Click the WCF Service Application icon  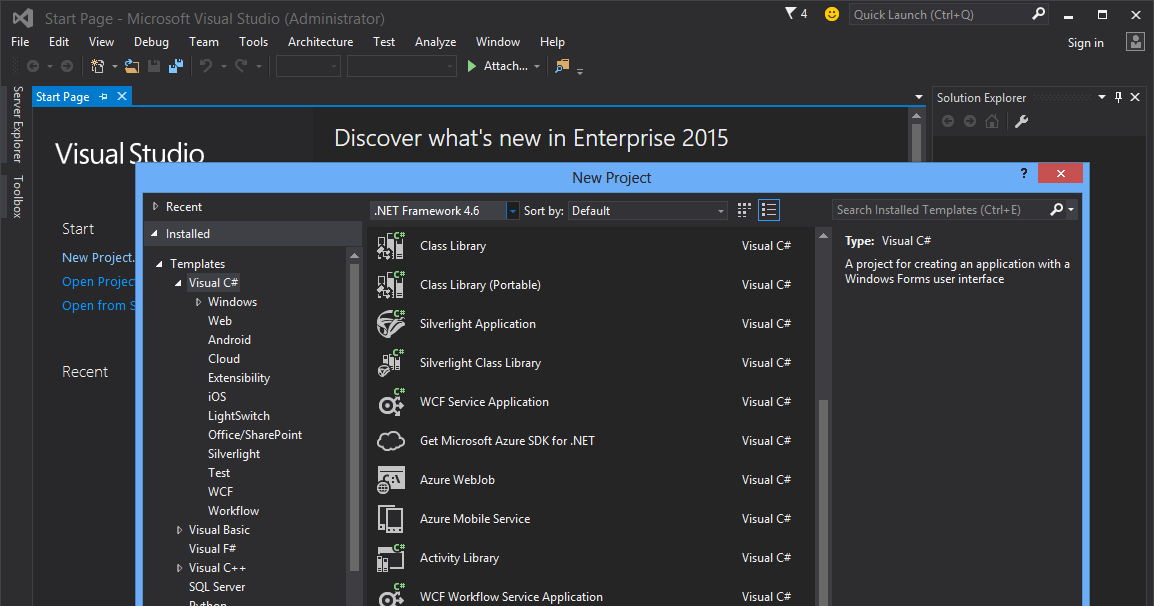(x=391, y=401)
